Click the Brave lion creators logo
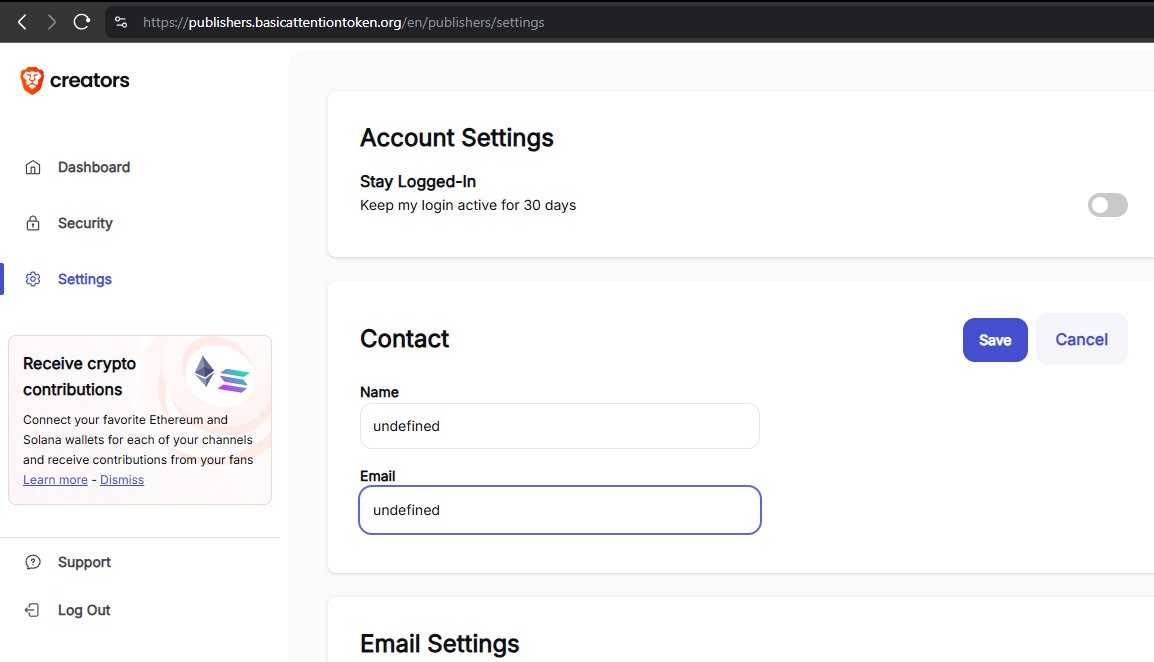The image size is (1154, 662). point(75,80)
